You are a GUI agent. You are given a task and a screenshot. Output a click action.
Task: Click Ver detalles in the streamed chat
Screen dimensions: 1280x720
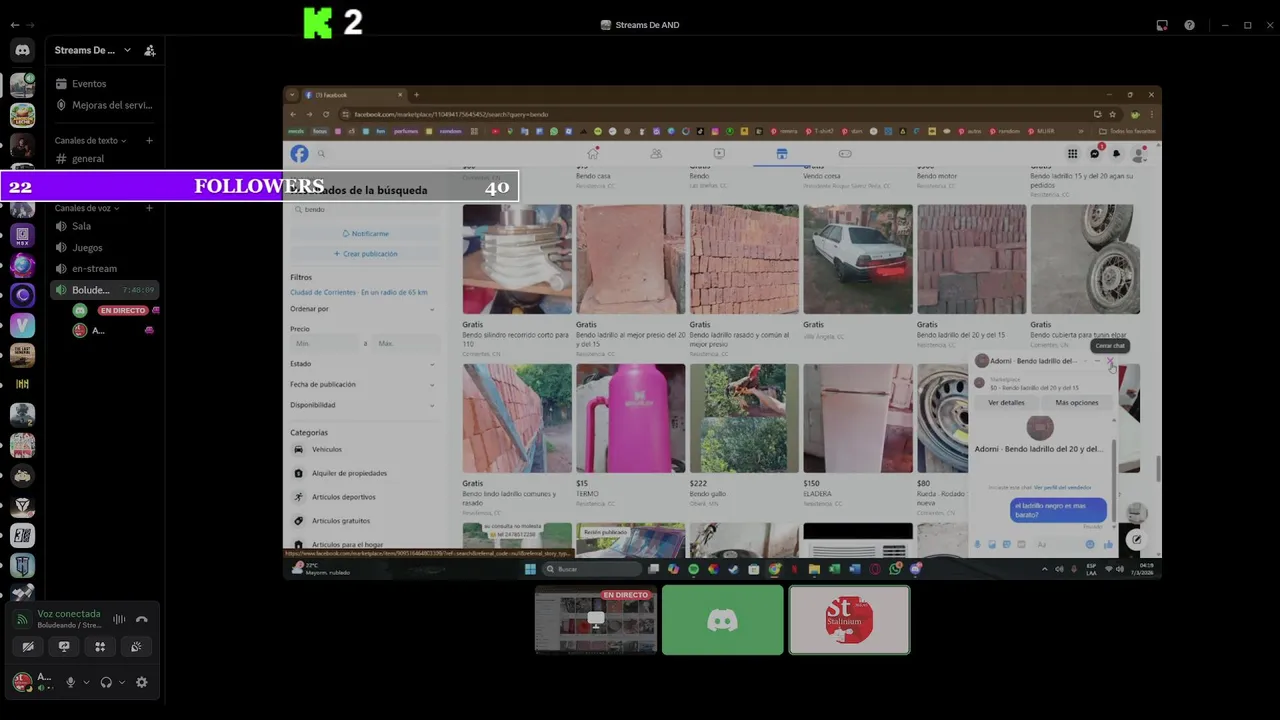1006,402
